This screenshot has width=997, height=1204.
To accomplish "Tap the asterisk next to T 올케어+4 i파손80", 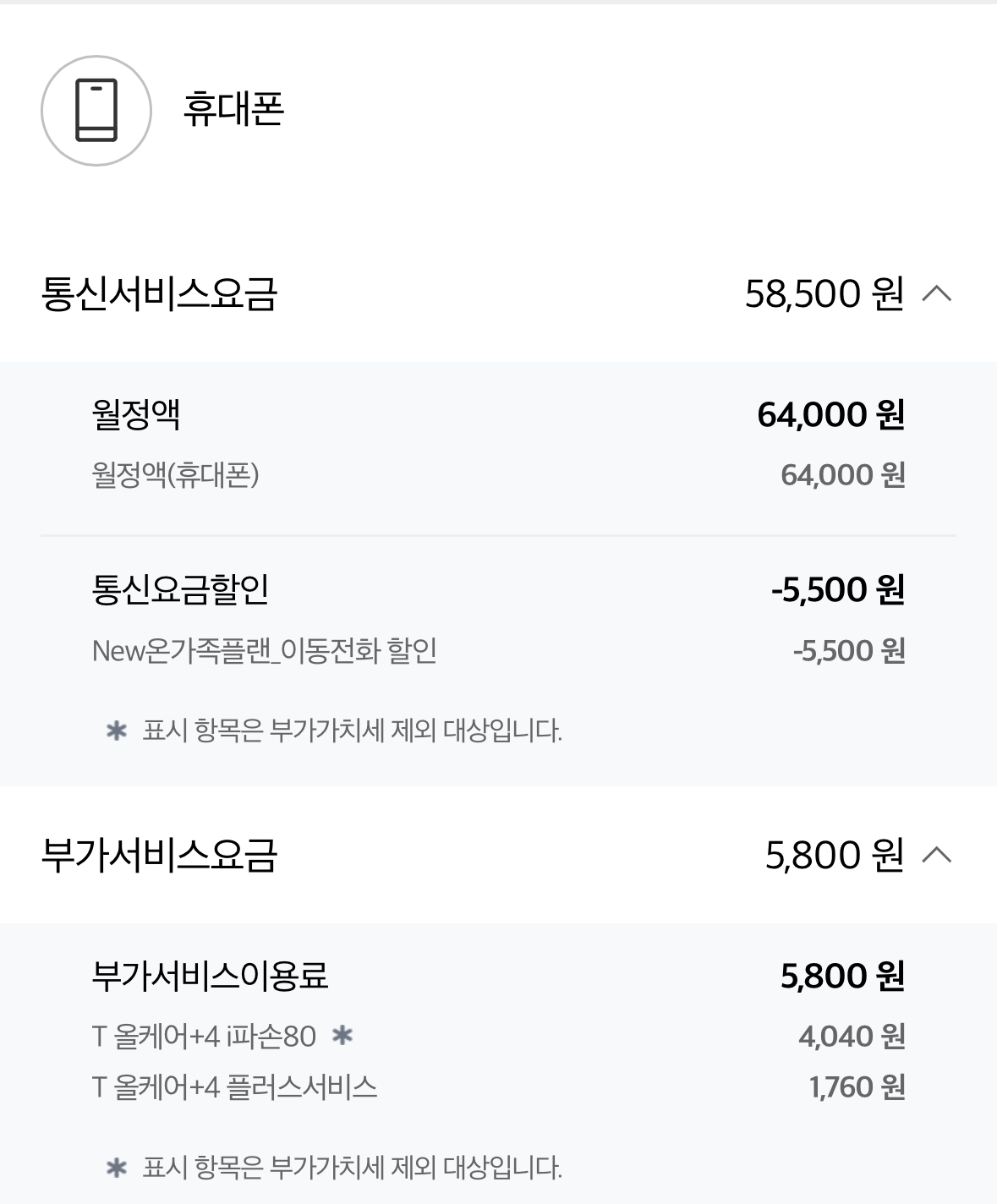I will [342, 1035].
